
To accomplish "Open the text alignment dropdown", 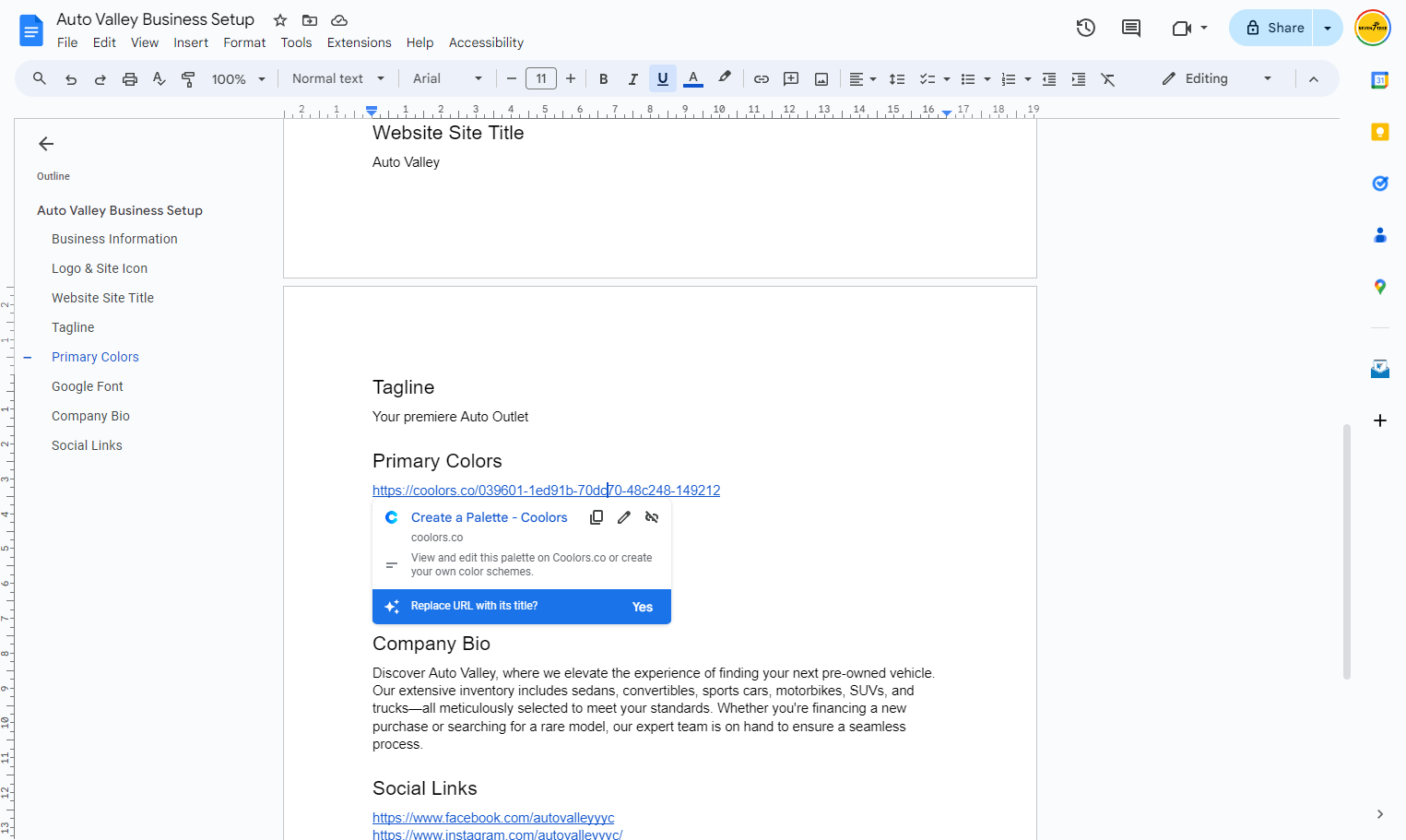I will 863,79.
